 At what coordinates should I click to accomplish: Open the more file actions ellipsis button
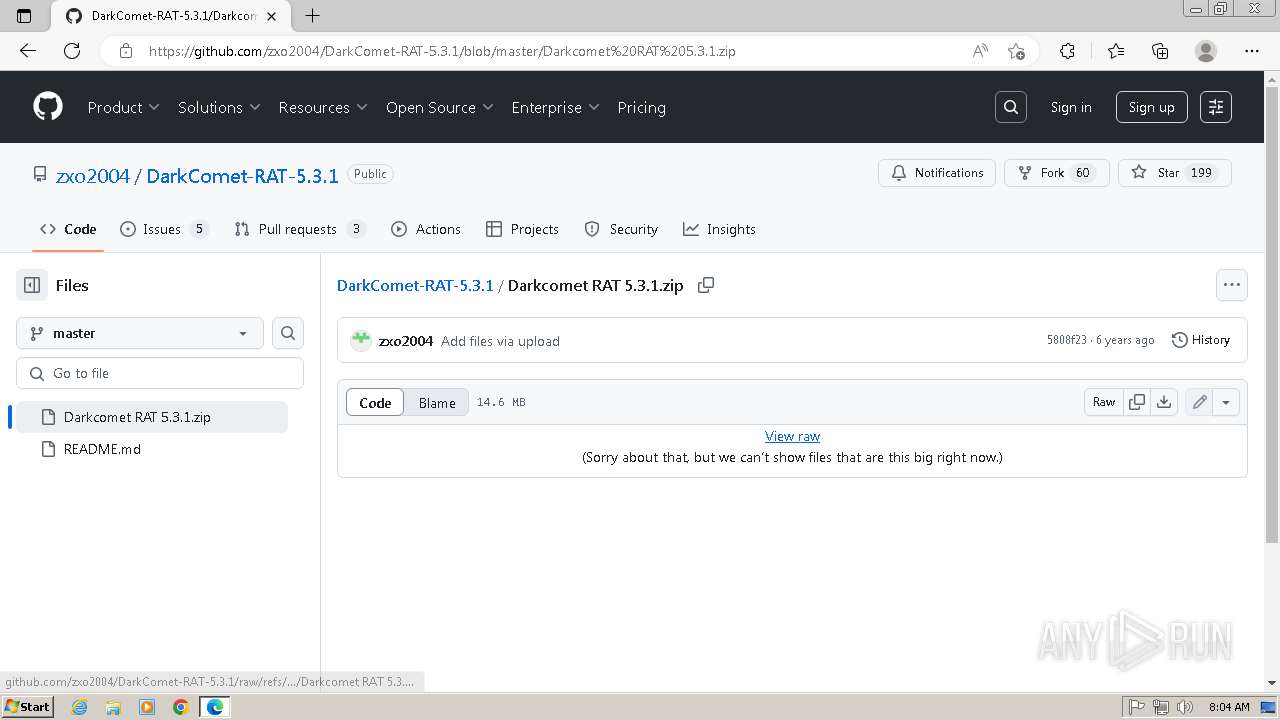[x=1232, y=285]
